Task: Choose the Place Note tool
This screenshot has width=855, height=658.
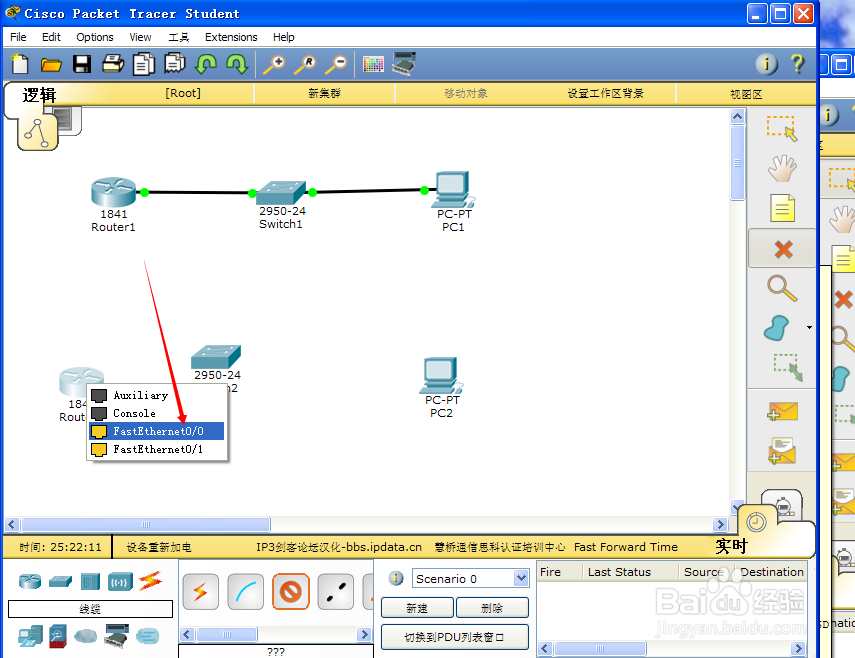Action: [782, 208]
